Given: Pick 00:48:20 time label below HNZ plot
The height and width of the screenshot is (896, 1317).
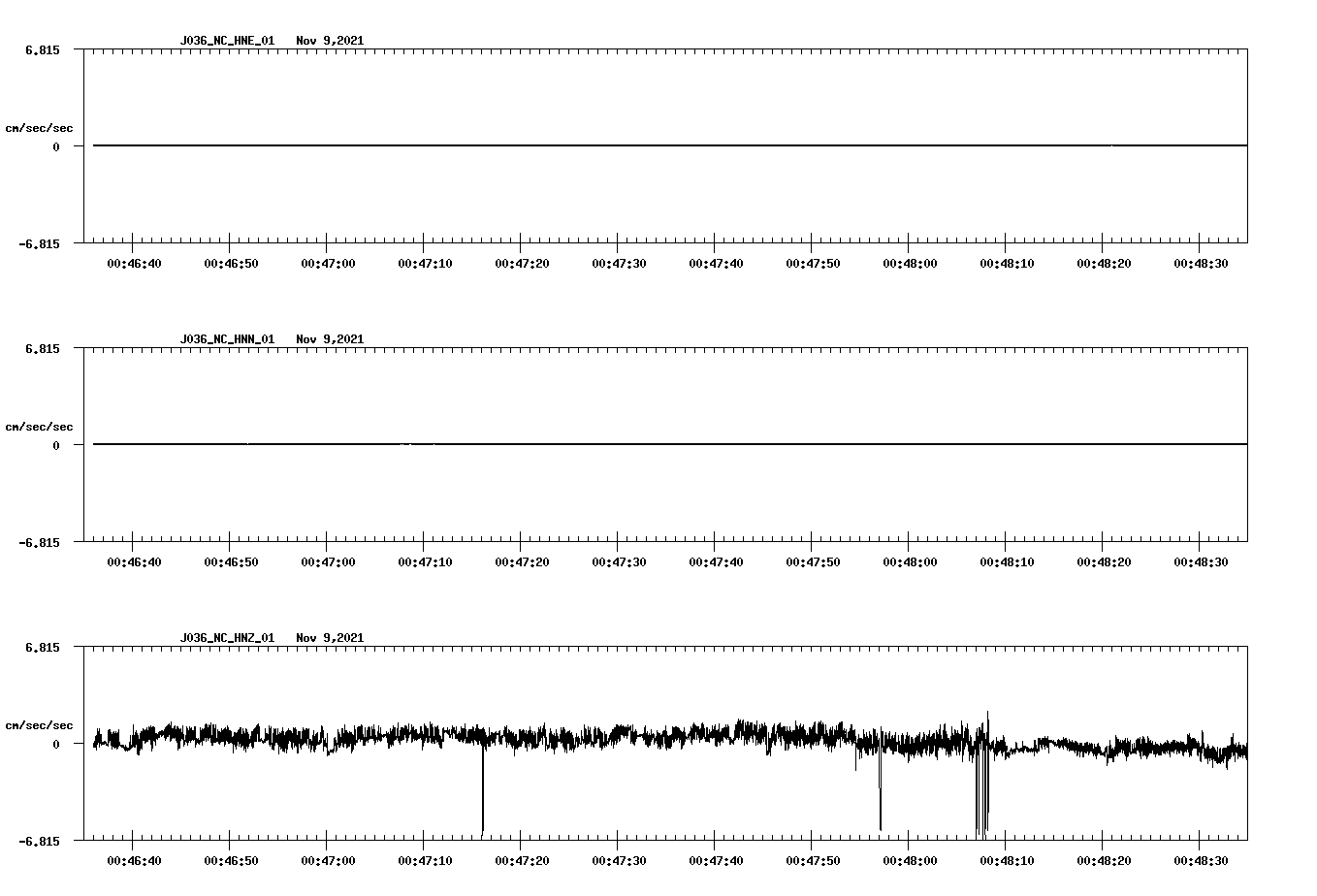Looking at the screenshot, I should tap(1104, 860).
